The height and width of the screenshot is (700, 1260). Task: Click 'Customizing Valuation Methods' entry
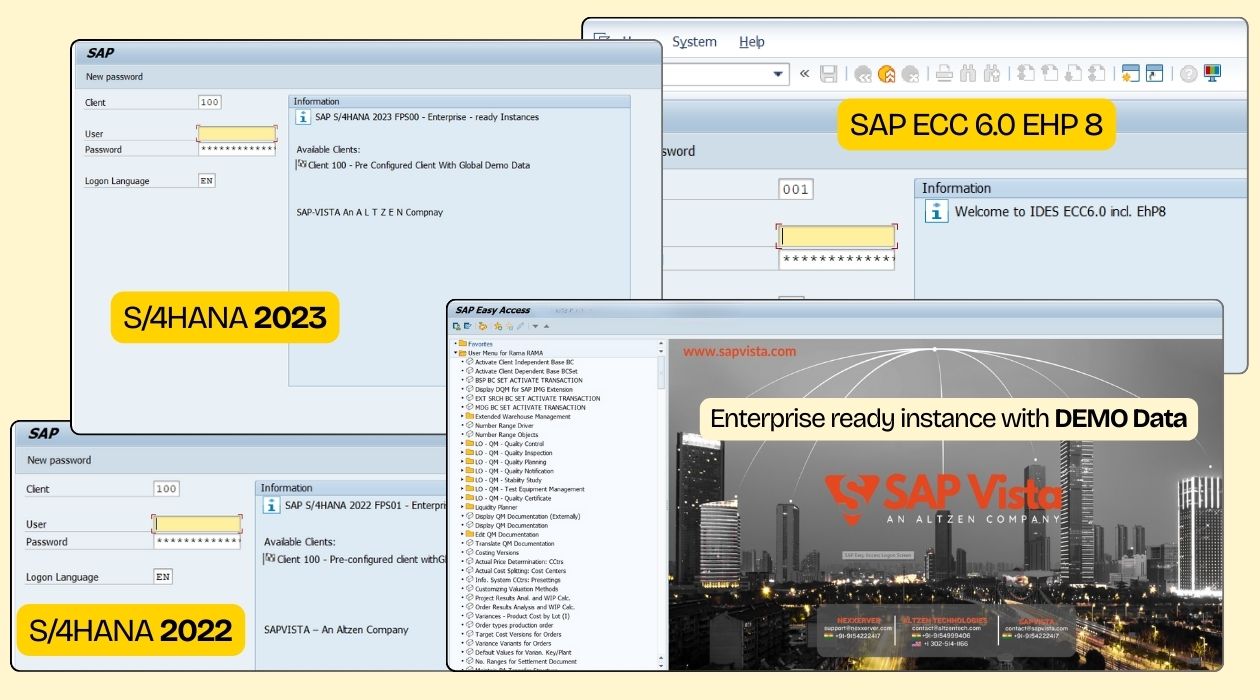516,589
